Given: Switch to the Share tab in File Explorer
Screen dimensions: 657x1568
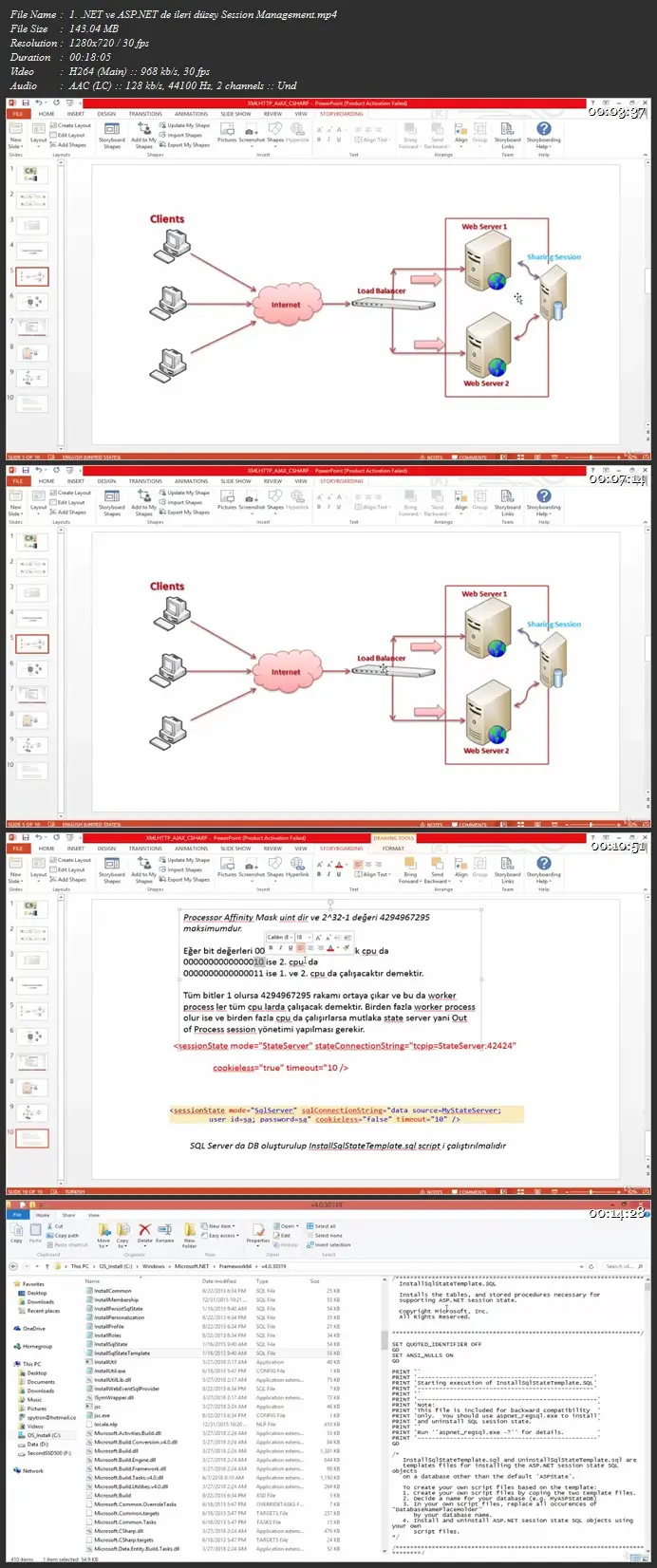Looking at the screenshot, I should click(68, 1215).
